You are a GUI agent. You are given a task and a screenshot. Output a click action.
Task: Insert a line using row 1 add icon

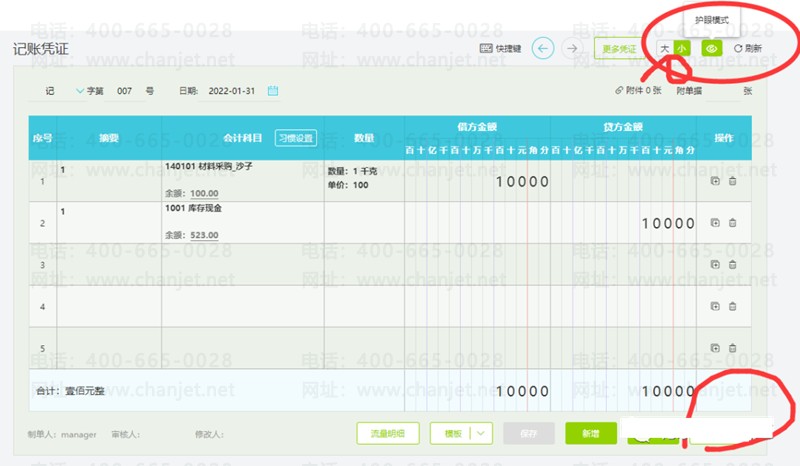tap(715, 181)
